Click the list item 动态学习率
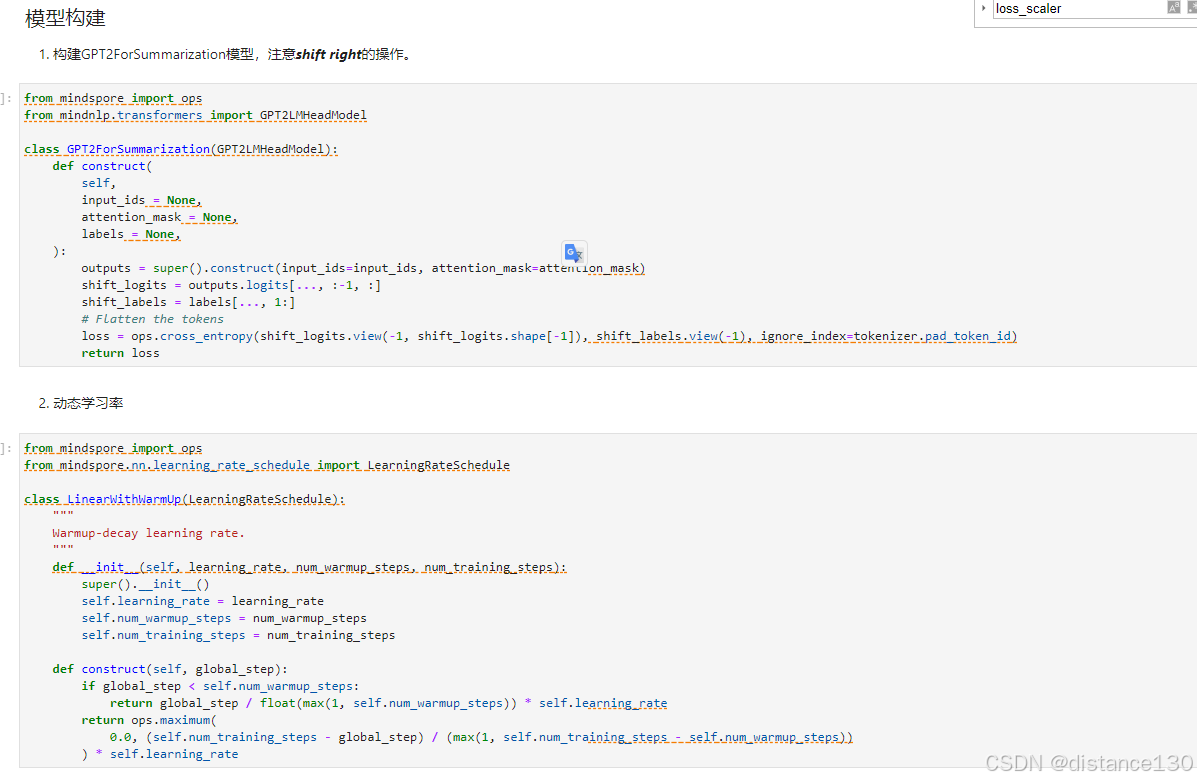This screenshot has width=1197, height=783. [88, 403]
